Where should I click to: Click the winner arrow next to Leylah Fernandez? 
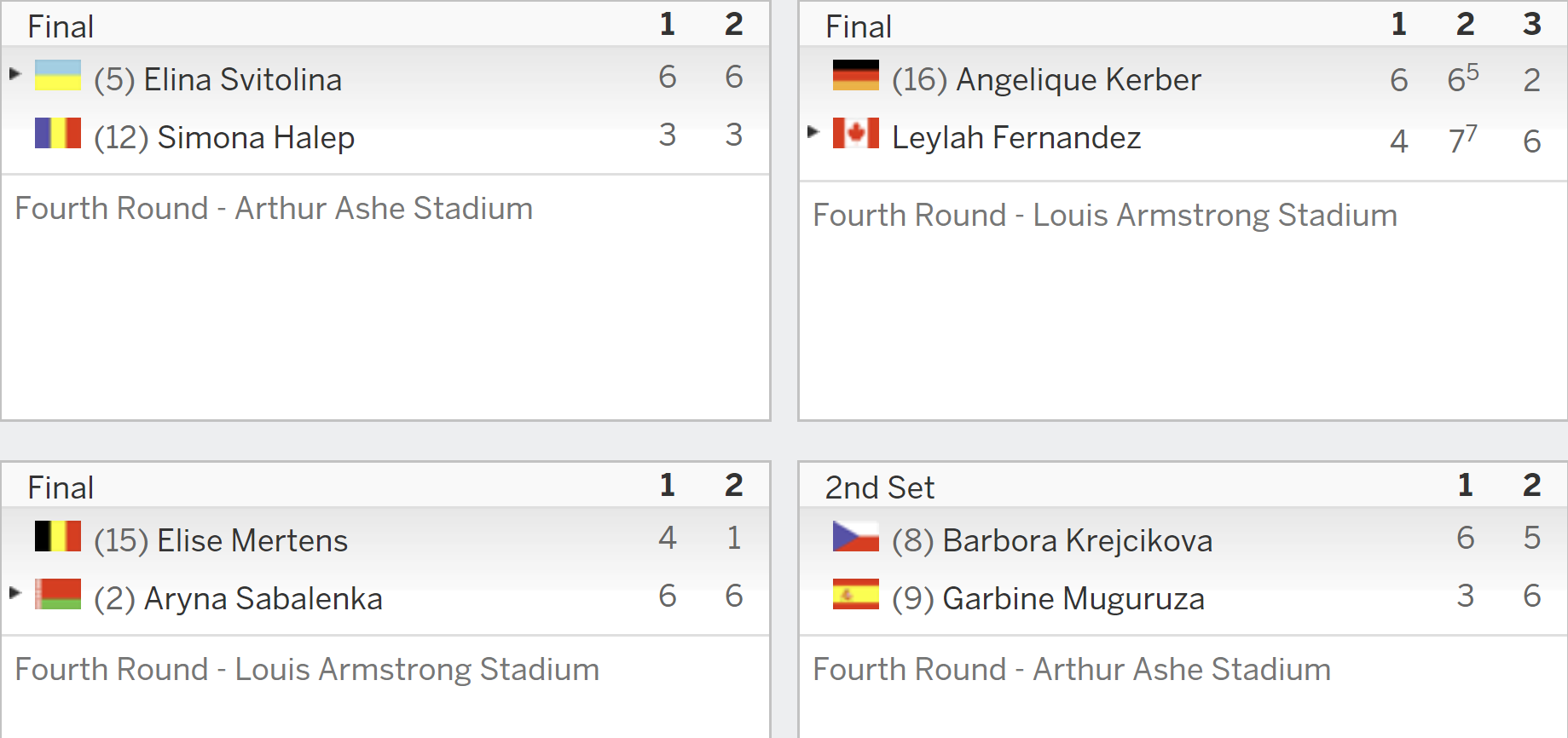point(813,131)
